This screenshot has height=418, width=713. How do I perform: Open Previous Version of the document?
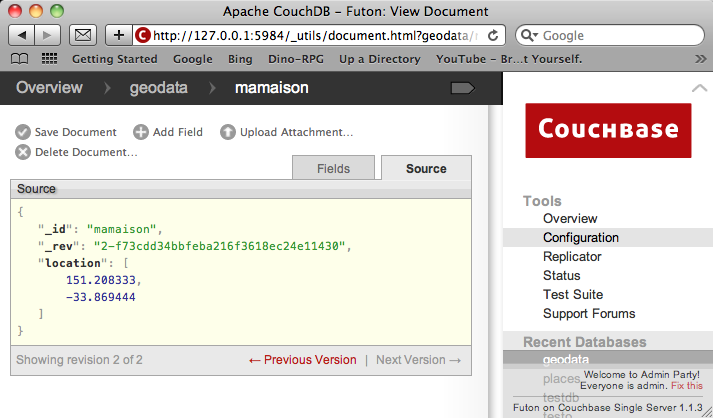coord(302,360)
